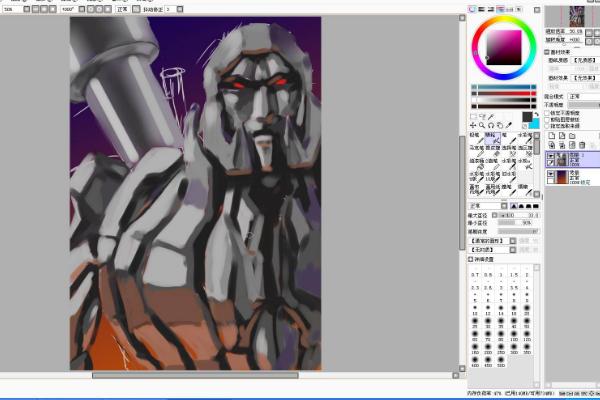Pick brush size 0.7
This screenshot has width=600, height=400.
[474, 273]
